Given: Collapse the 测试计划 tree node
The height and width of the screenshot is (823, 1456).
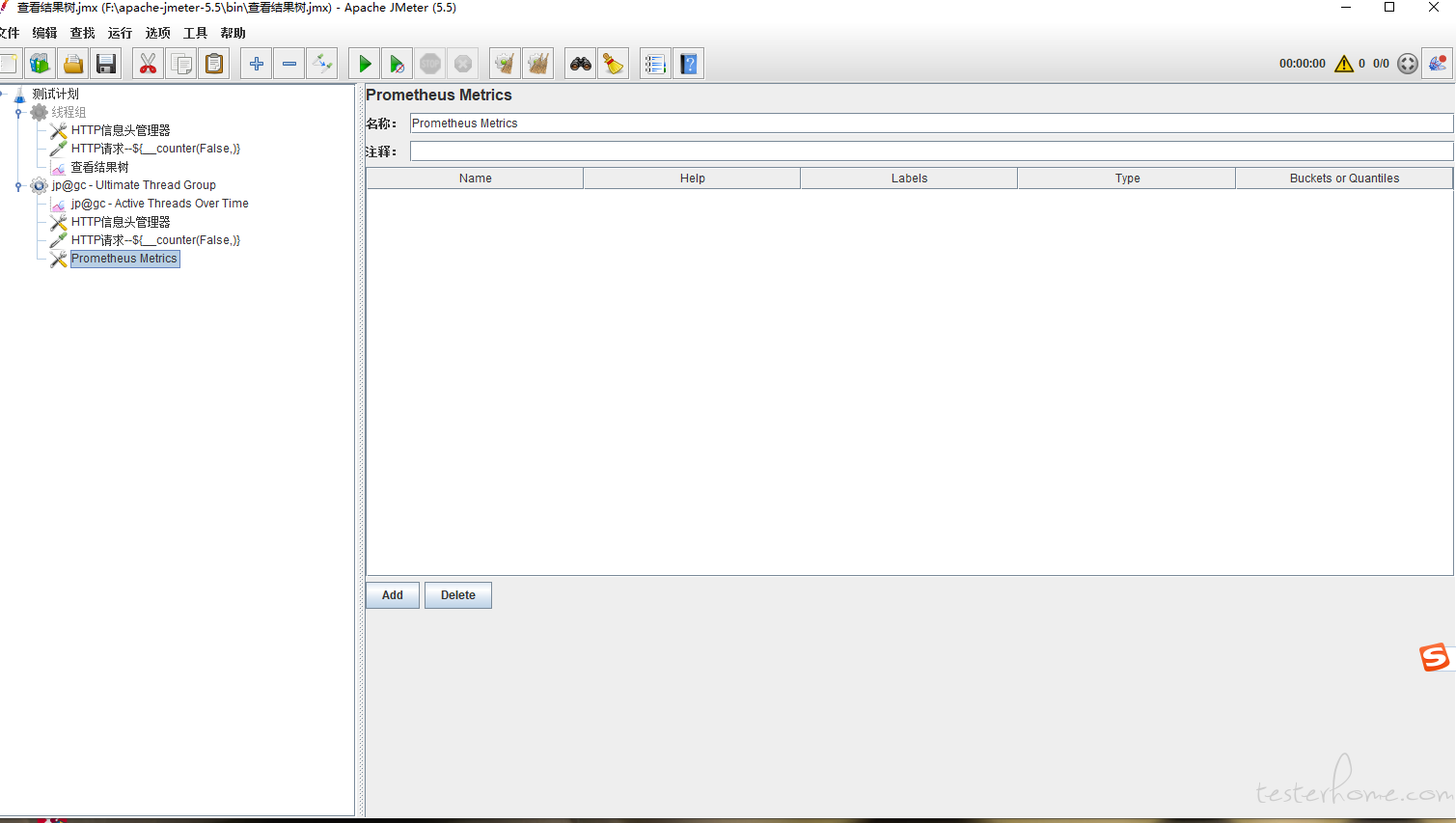Looking at the screenshot, I should click(x=3, y=94).
